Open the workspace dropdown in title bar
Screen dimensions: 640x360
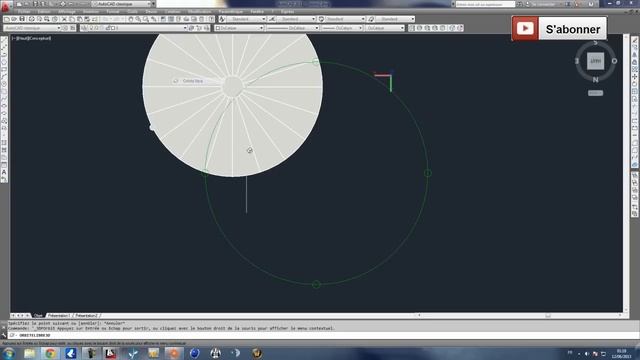tap(123, 4)
